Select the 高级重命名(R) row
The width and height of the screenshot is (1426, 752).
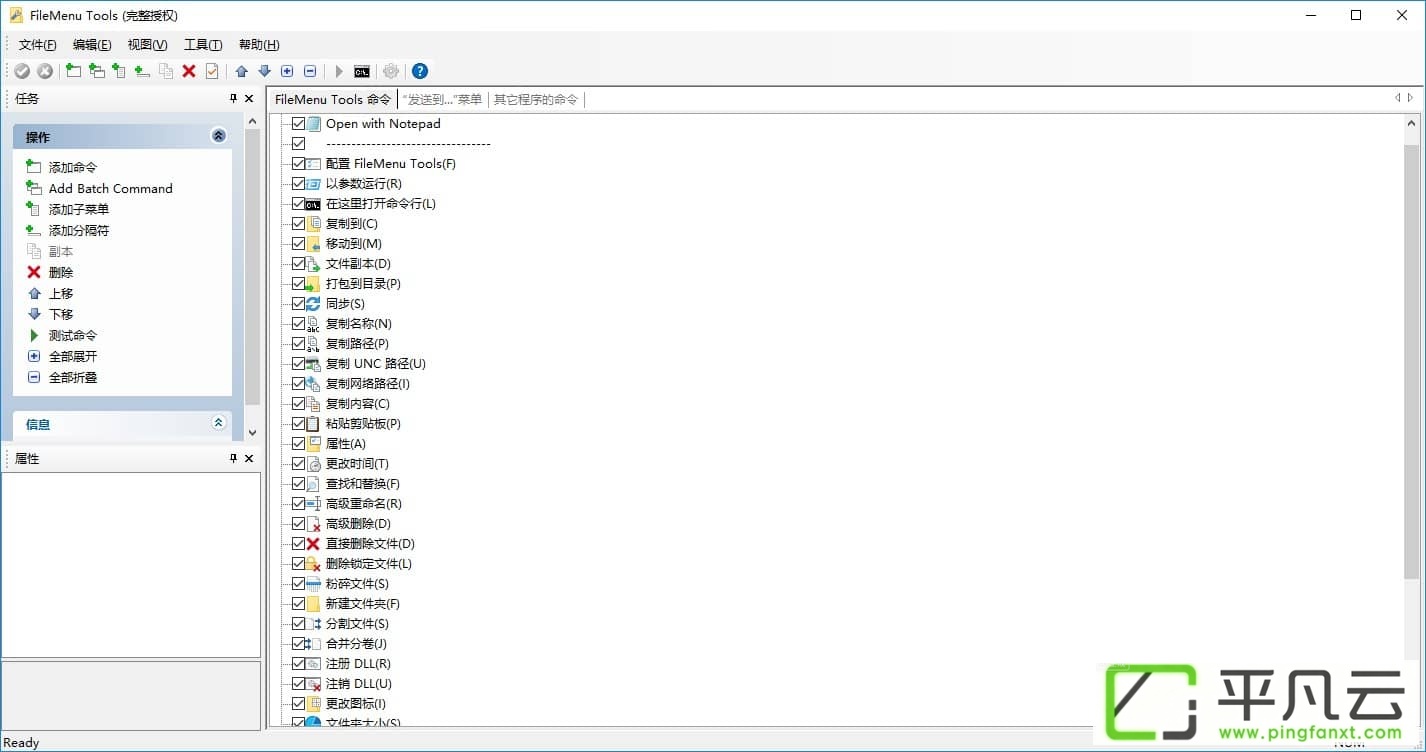[x=364, y=503]
